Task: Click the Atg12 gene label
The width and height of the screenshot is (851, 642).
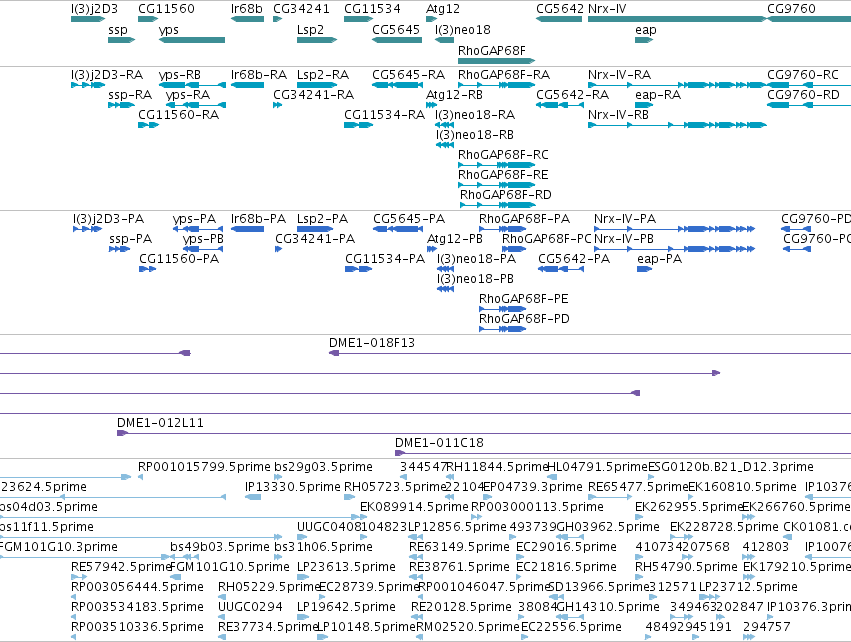Action: (443, 9)
